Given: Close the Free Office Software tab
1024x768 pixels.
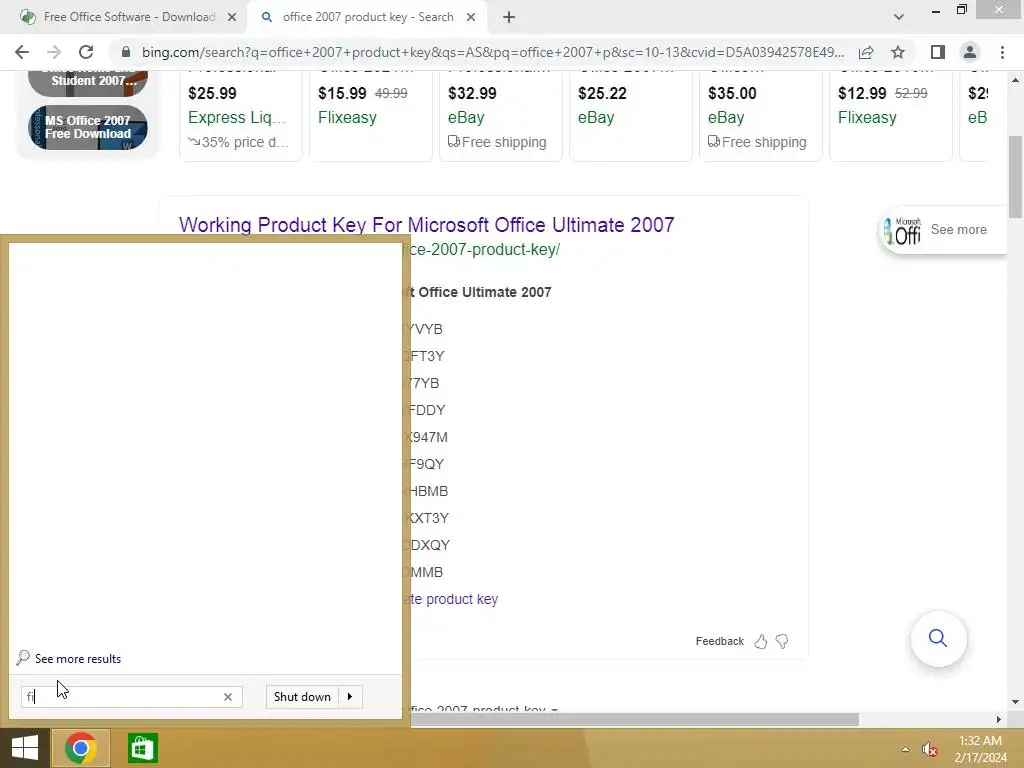Looking at the screenshot, I should pyautogui.click(x=232, y=18).
